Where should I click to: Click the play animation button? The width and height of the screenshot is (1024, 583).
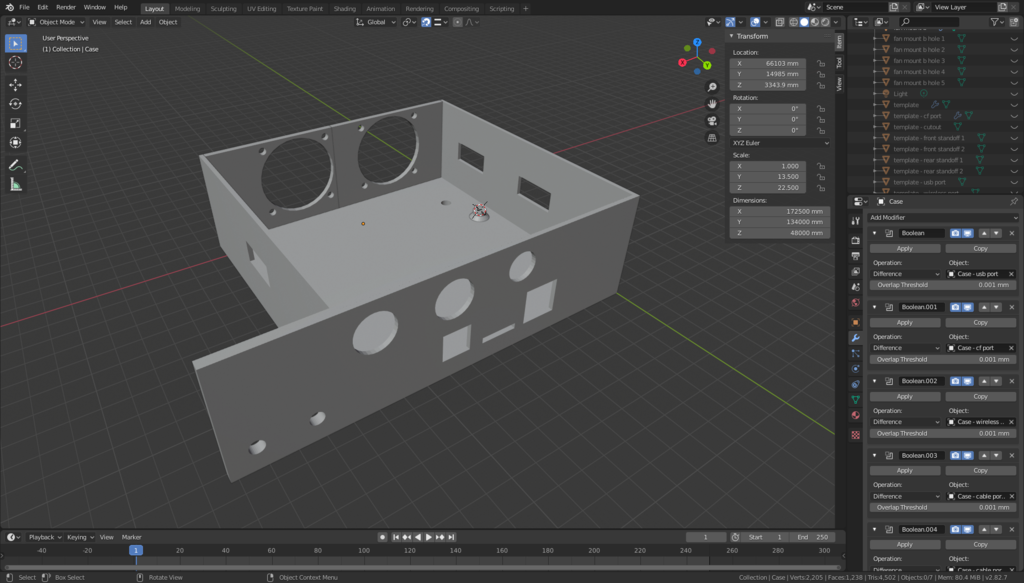click(x=429, y=537)
